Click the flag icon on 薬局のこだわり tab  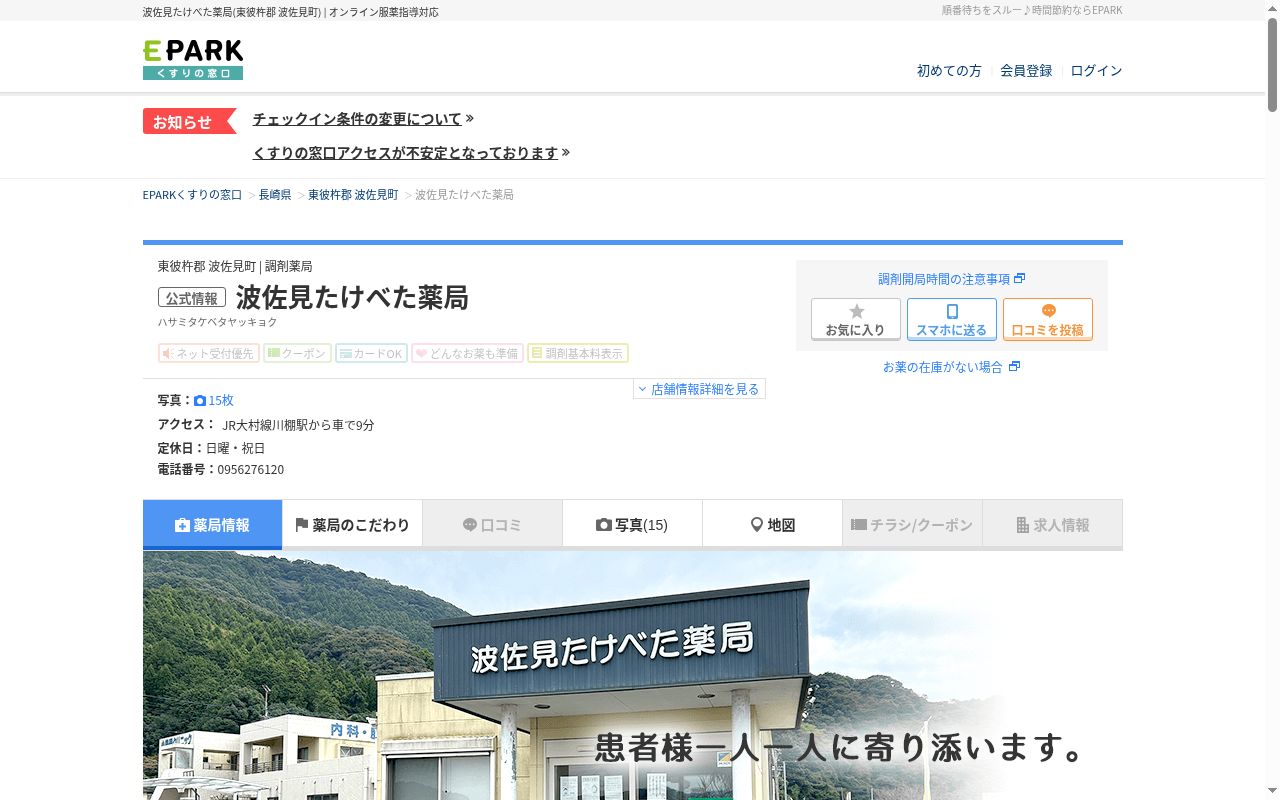point(302,525)
